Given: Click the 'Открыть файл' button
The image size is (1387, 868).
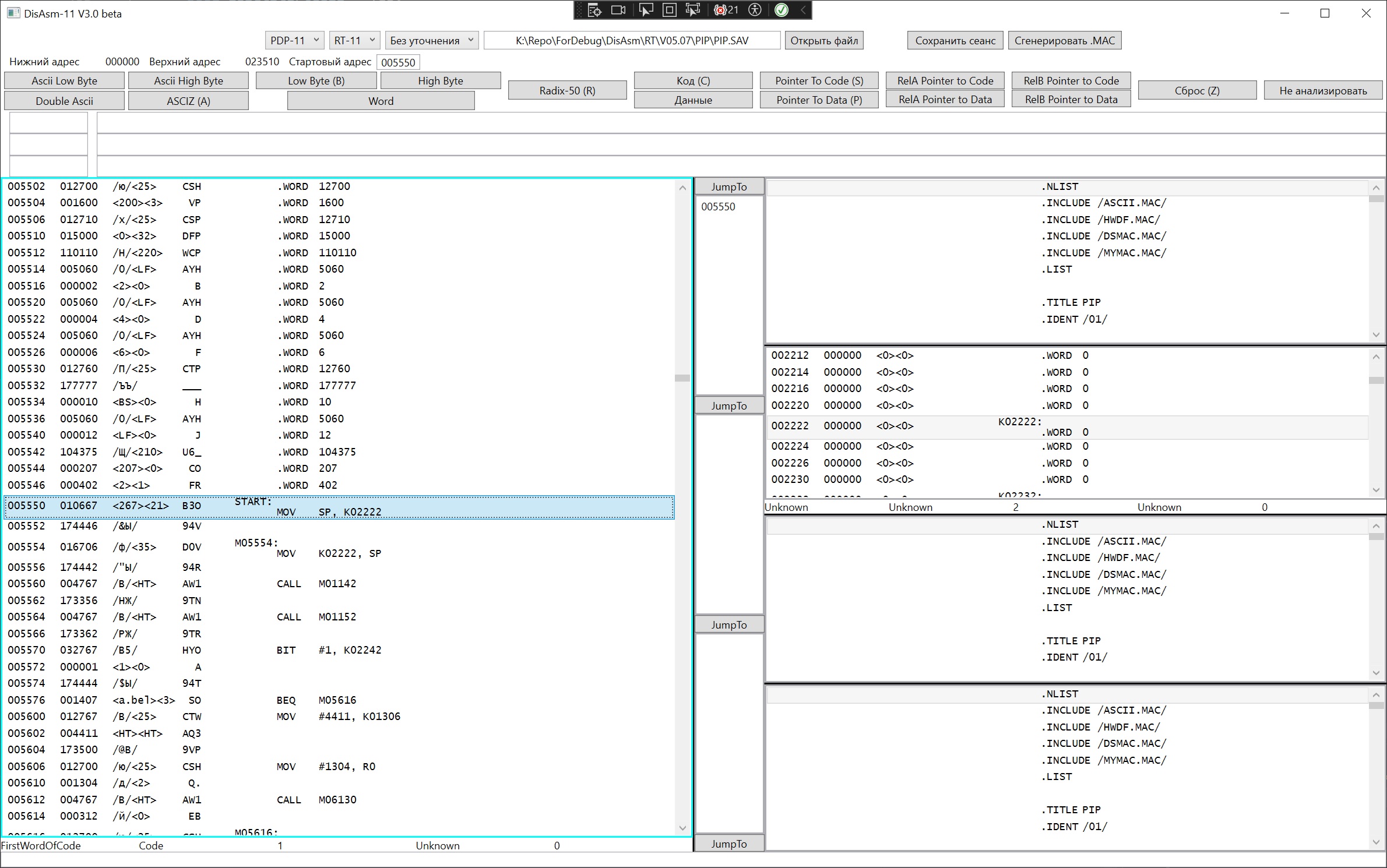Looking at the screenshot, I should [x=824, y=40].
